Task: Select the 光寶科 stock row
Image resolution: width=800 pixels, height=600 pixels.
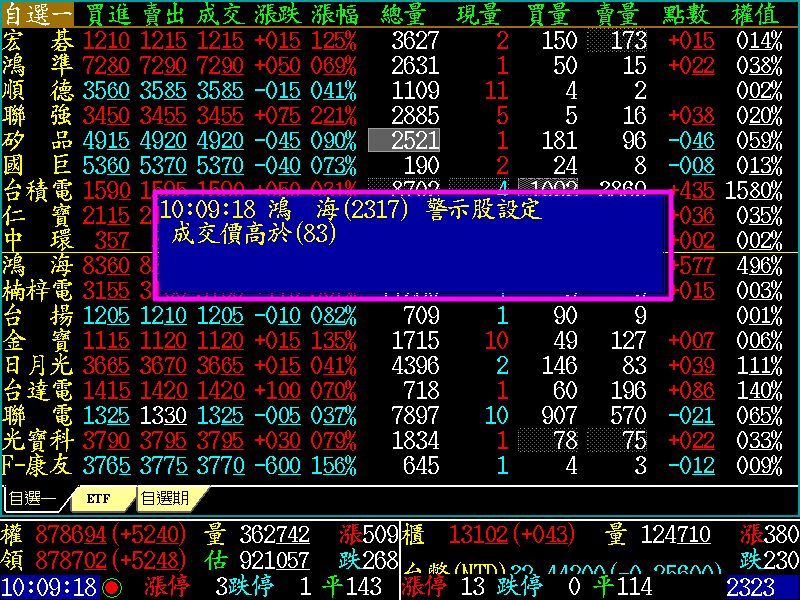Action: click(x=38, y=440)
